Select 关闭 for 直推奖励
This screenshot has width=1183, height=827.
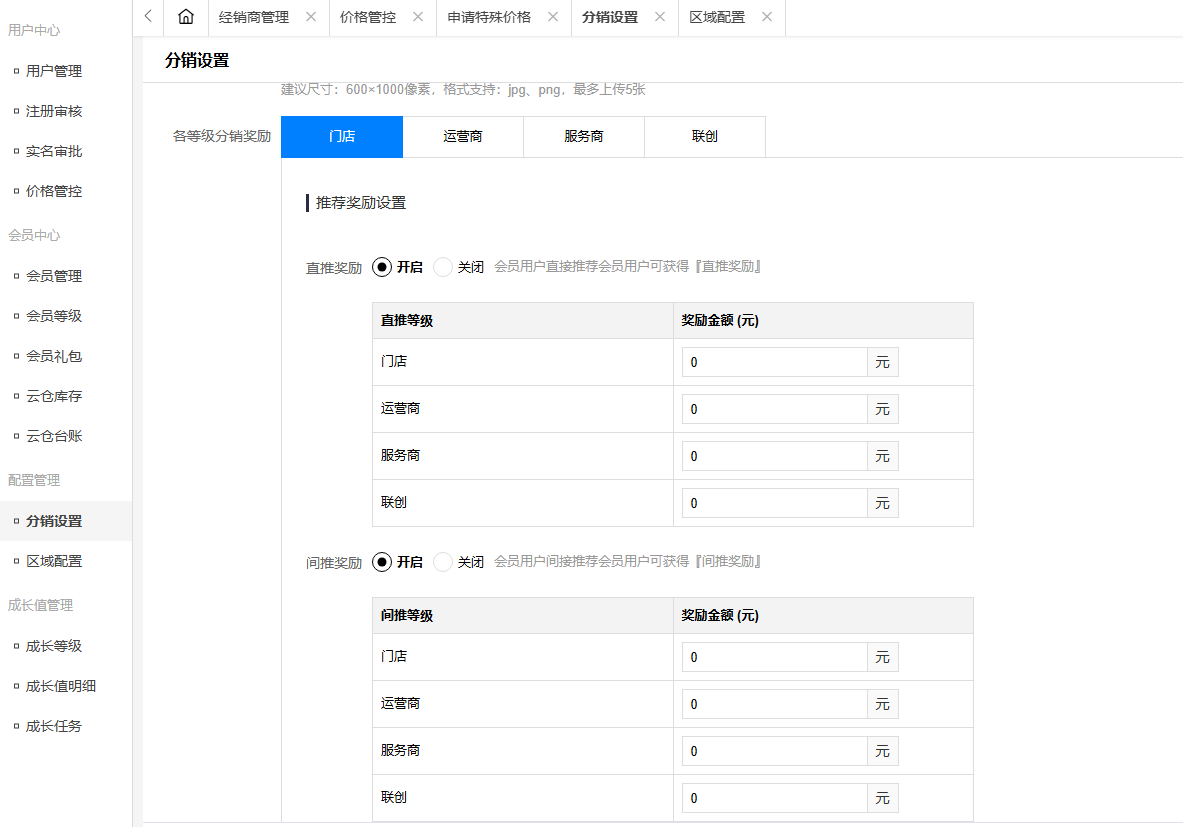tap(443, 266)
